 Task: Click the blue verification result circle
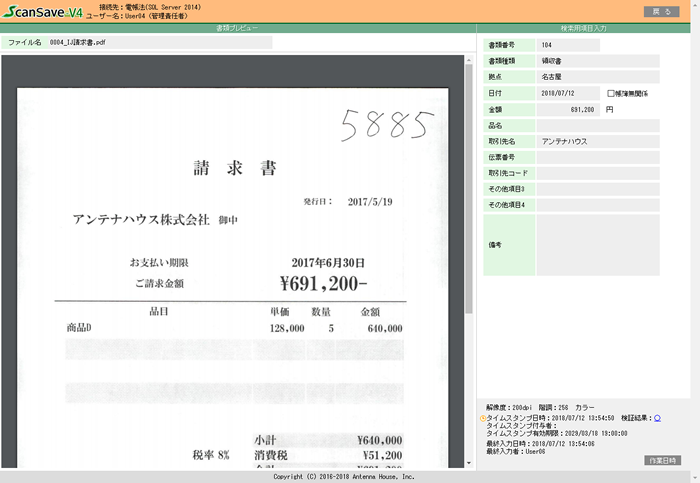click(x=657, y=418)
